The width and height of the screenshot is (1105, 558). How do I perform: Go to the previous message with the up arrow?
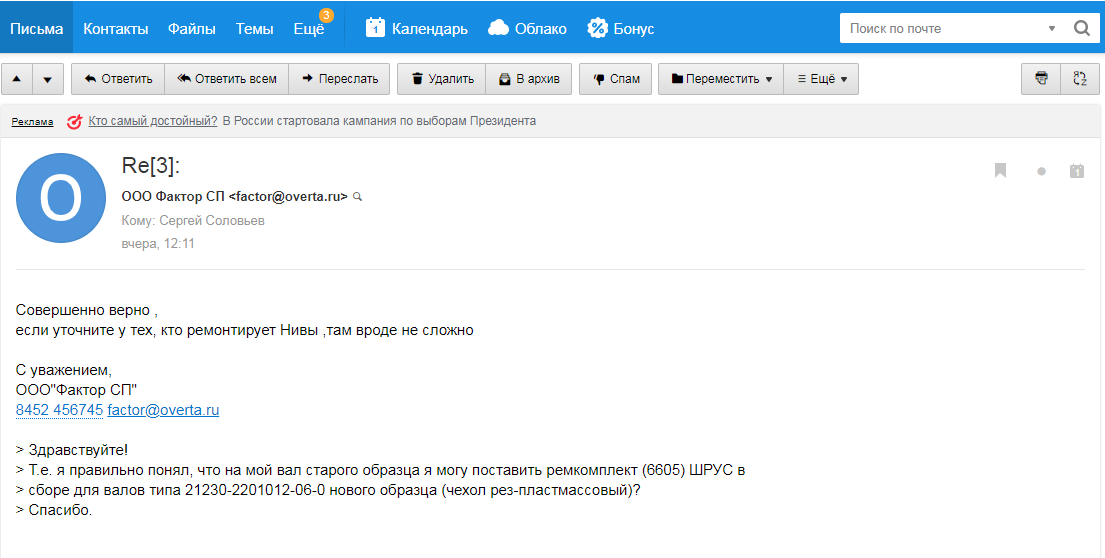pos(17,79)
